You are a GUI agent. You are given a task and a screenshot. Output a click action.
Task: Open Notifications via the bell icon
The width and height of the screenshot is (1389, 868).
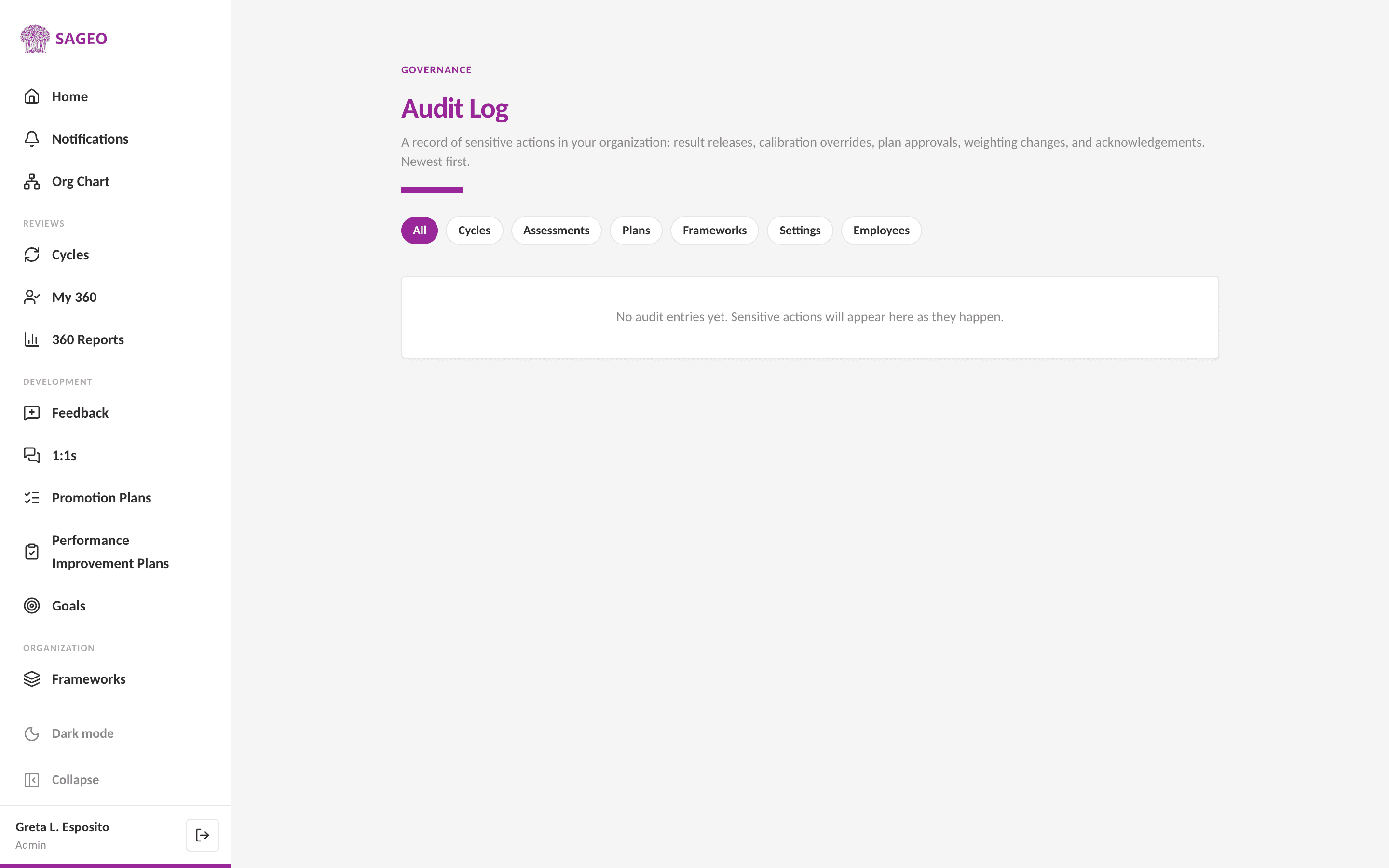point(31,139)
